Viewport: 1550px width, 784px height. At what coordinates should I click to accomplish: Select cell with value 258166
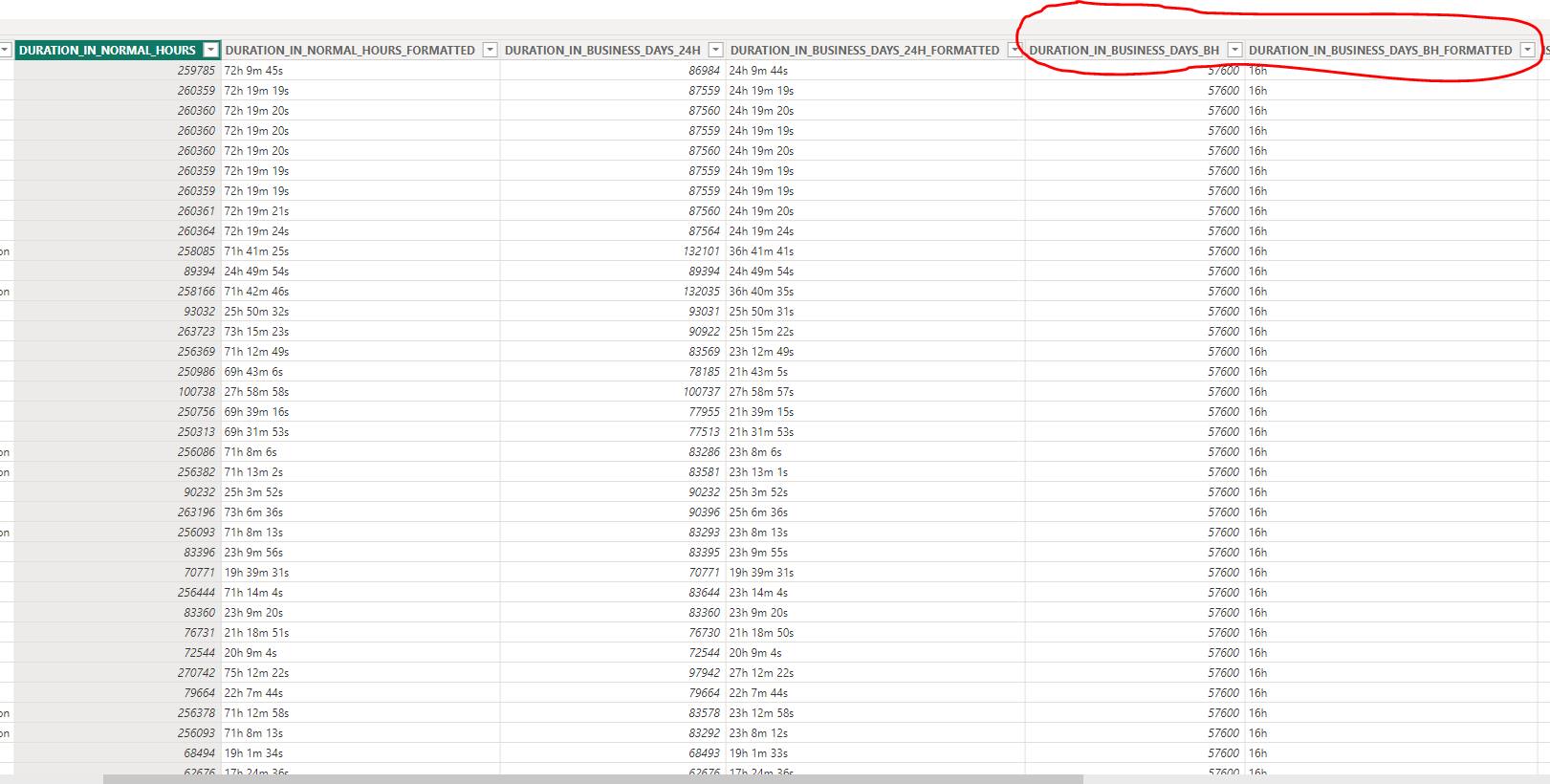118,292
